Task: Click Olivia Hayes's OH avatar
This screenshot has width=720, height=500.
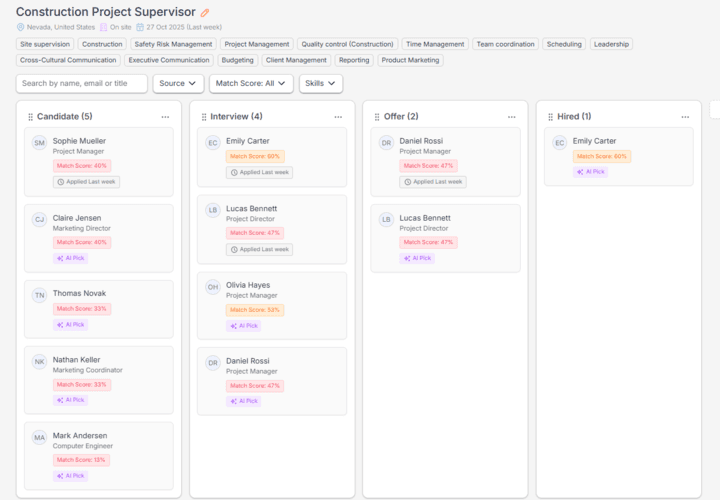Action: coord(213,287)
